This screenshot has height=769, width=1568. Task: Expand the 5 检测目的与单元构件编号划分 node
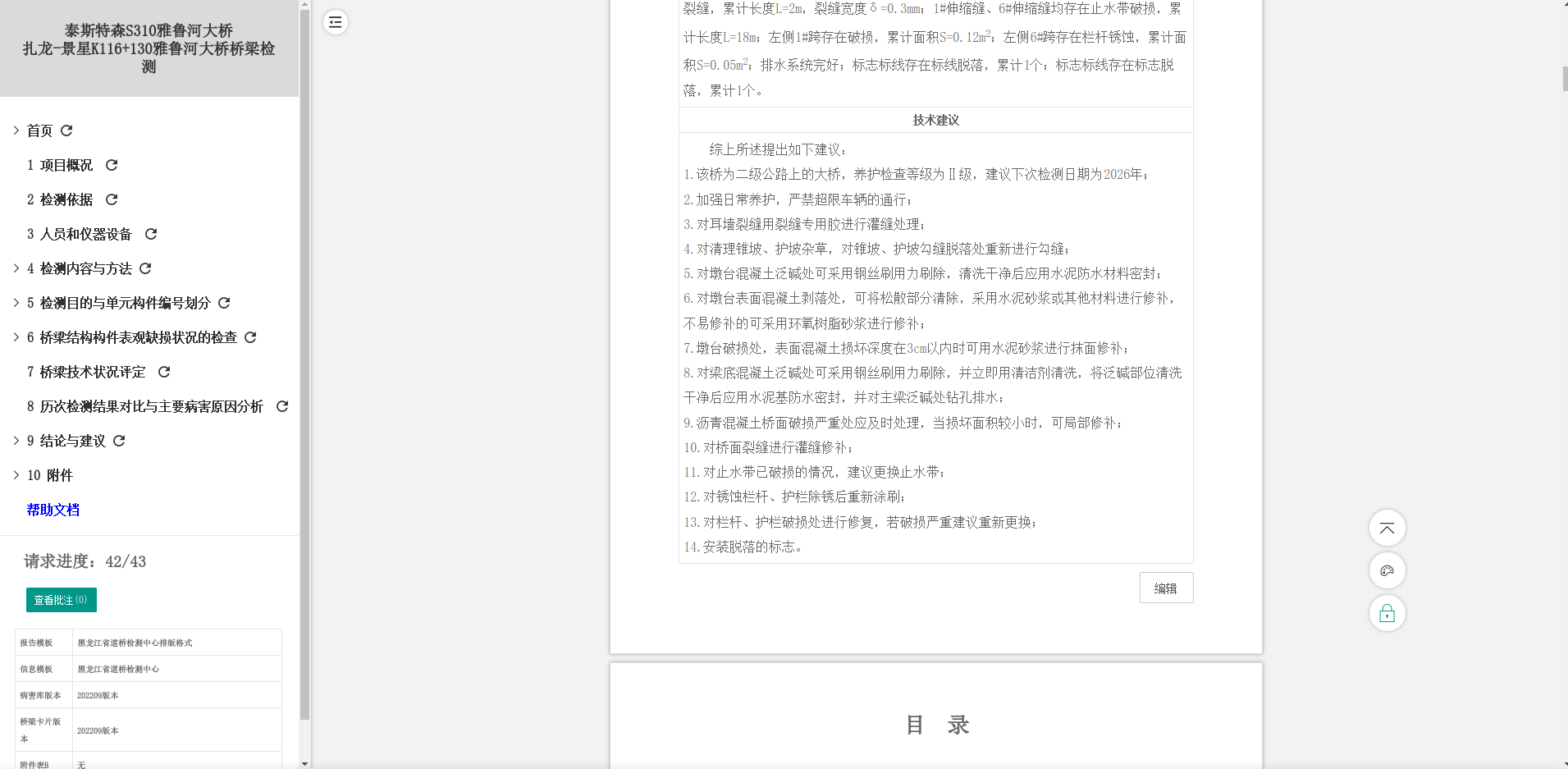16,303
